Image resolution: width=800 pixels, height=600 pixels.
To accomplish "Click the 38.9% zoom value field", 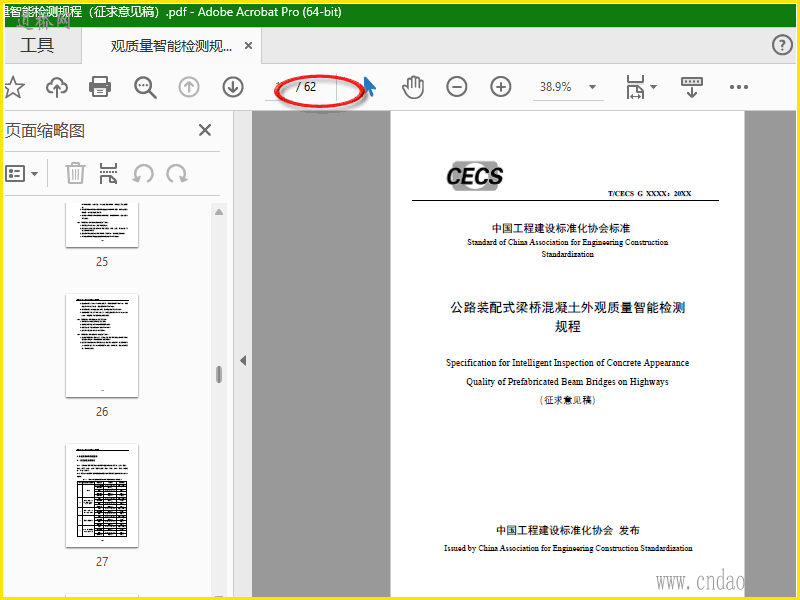I will tap(556, 87).
